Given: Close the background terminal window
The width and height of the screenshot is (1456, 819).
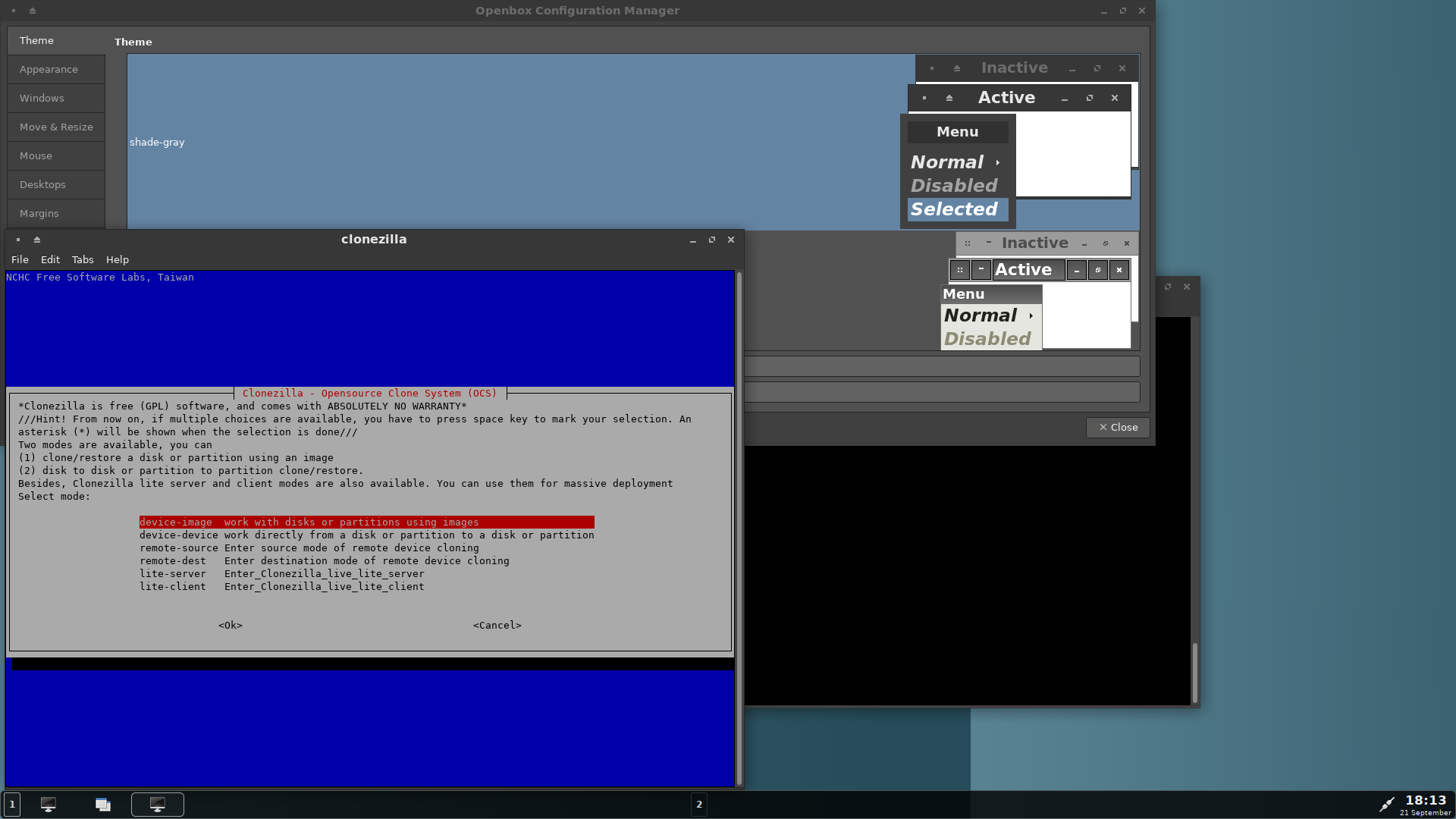Looking at the screenshot, I should click(x=1187, y=287).
